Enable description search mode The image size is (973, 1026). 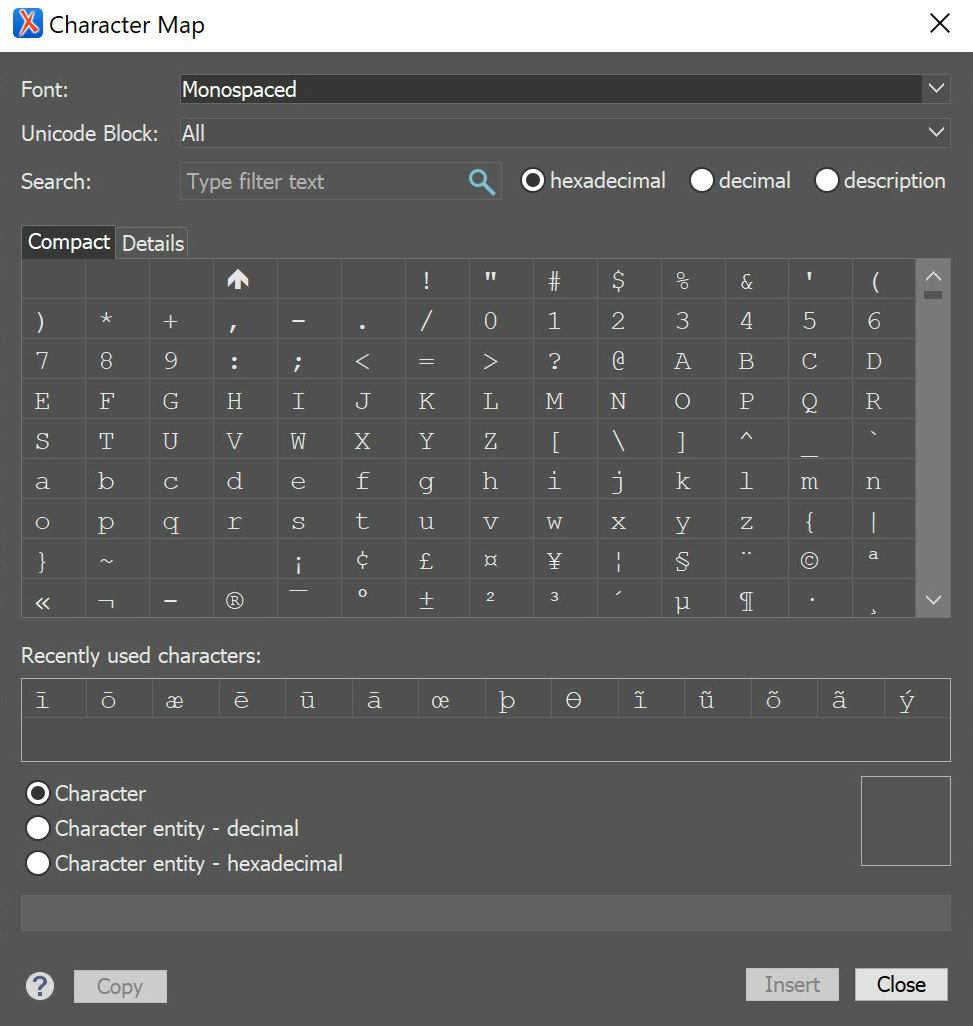pyautogui.click(x=827, y=180)
